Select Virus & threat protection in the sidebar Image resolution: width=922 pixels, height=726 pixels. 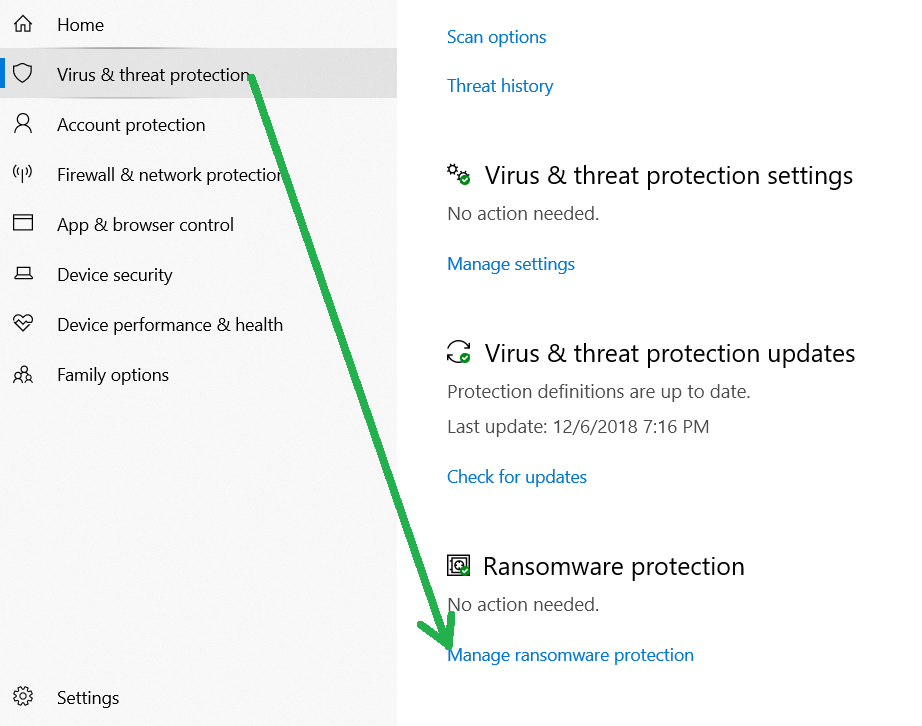pos(152,74)
